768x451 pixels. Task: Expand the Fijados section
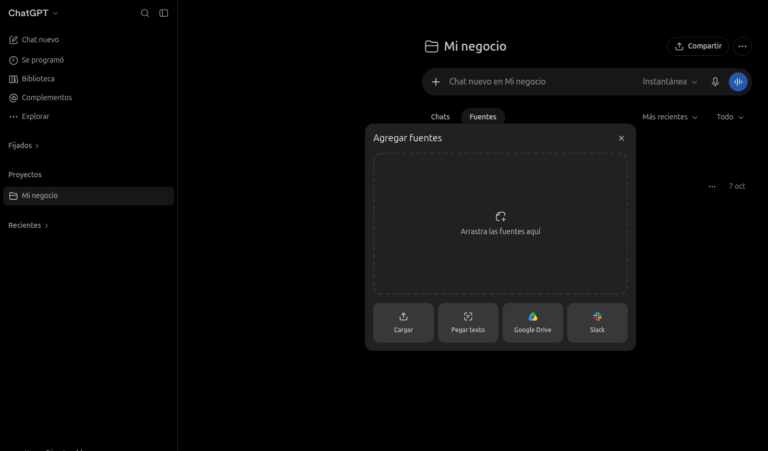(24, 145)
